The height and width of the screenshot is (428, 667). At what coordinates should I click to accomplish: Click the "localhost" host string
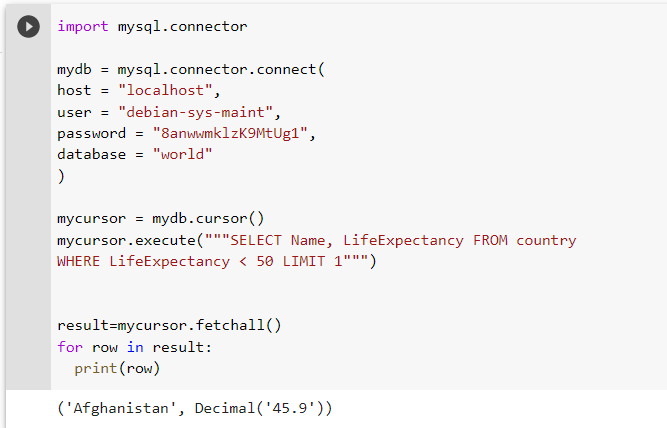point(165,91)
